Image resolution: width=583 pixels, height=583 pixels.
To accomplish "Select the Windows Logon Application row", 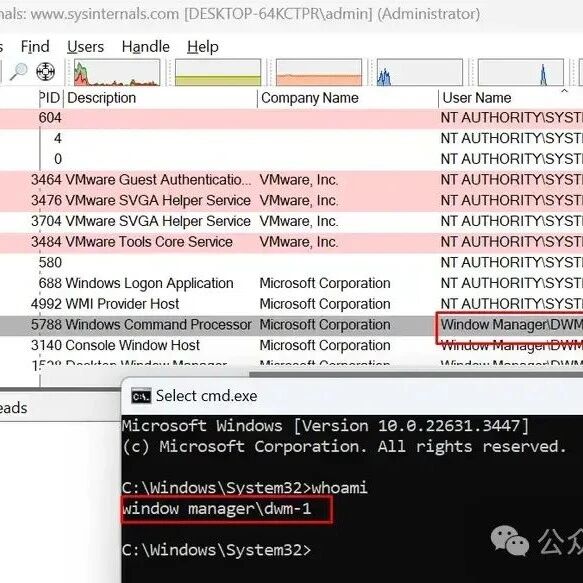I will coord(292,284).
